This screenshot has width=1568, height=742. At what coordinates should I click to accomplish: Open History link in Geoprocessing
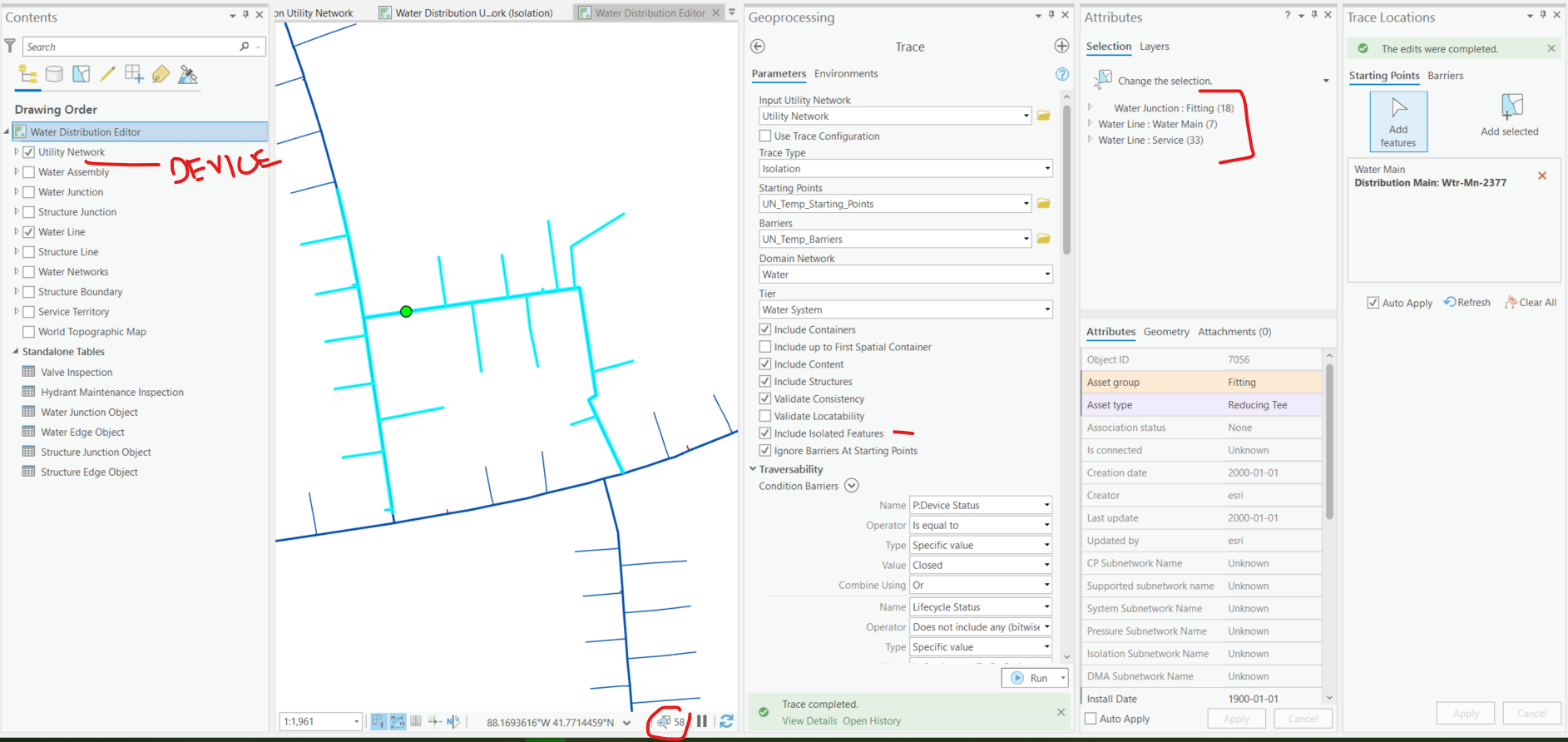(x=872, y=721)
